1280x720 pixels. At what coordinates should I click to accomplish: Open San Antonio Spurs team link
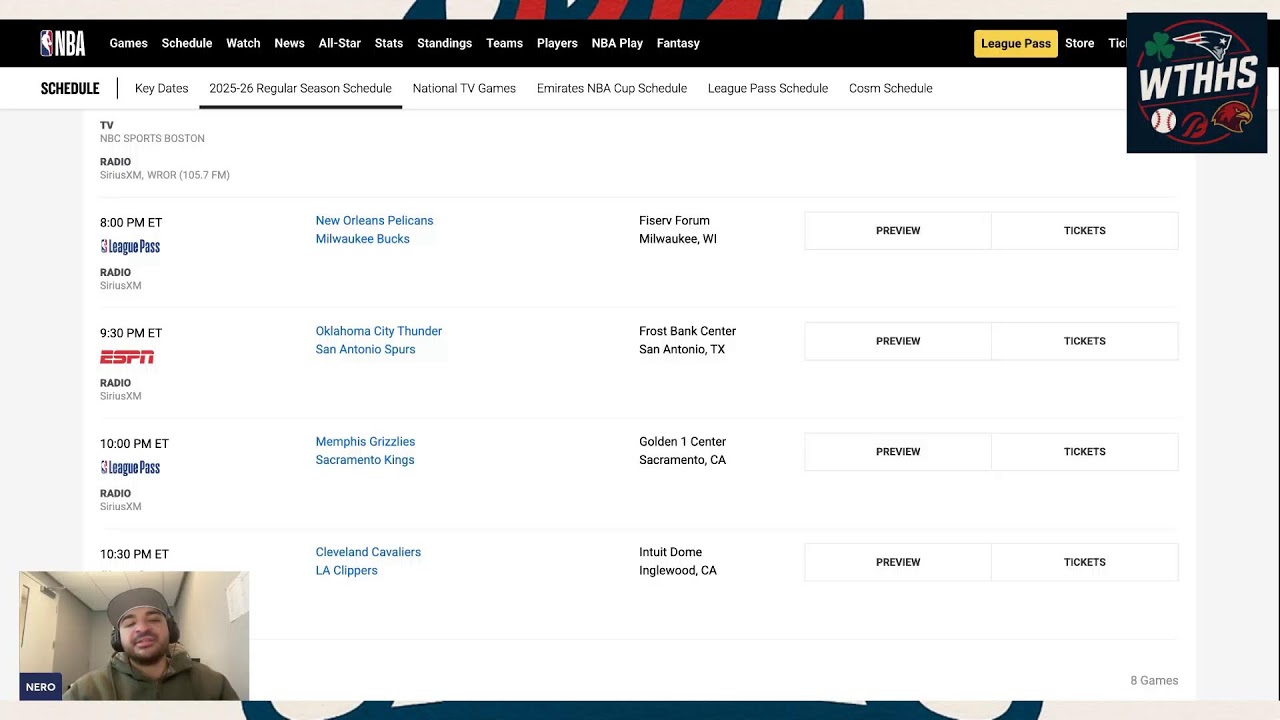tap(365, 349)
